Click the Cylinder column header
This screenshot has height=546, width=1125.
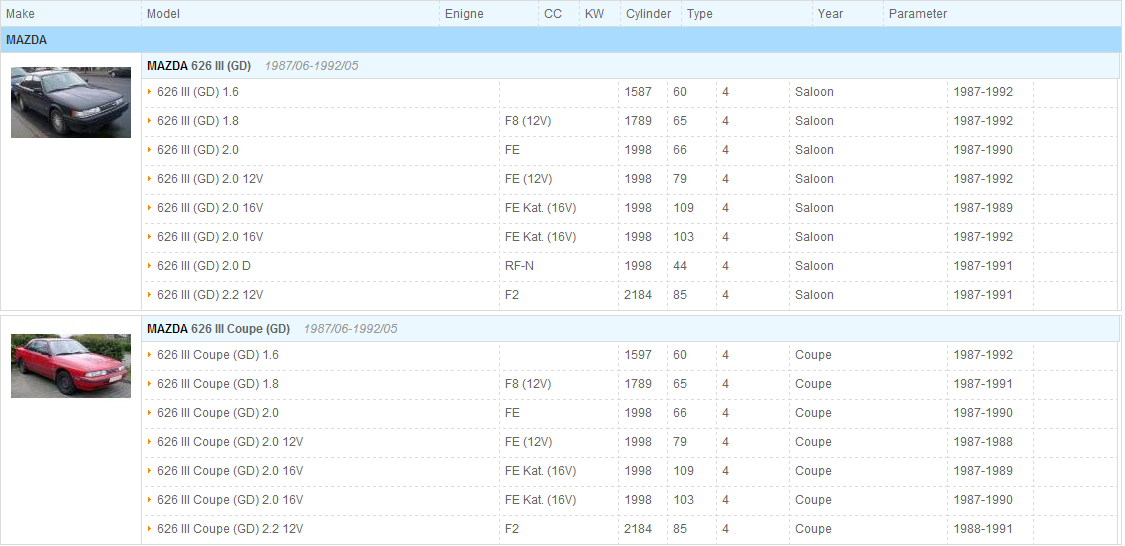pos(649,14)
